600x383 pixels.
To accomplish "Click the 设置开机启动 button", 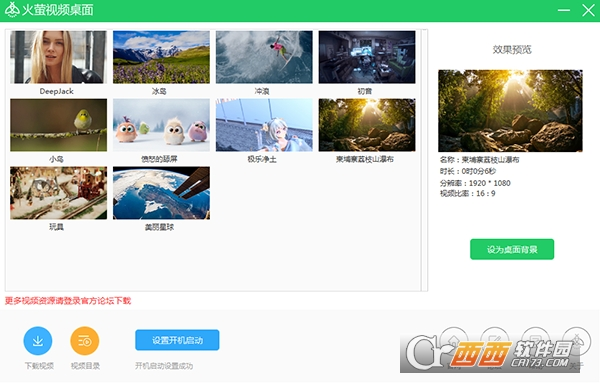I will click(177, 340).
